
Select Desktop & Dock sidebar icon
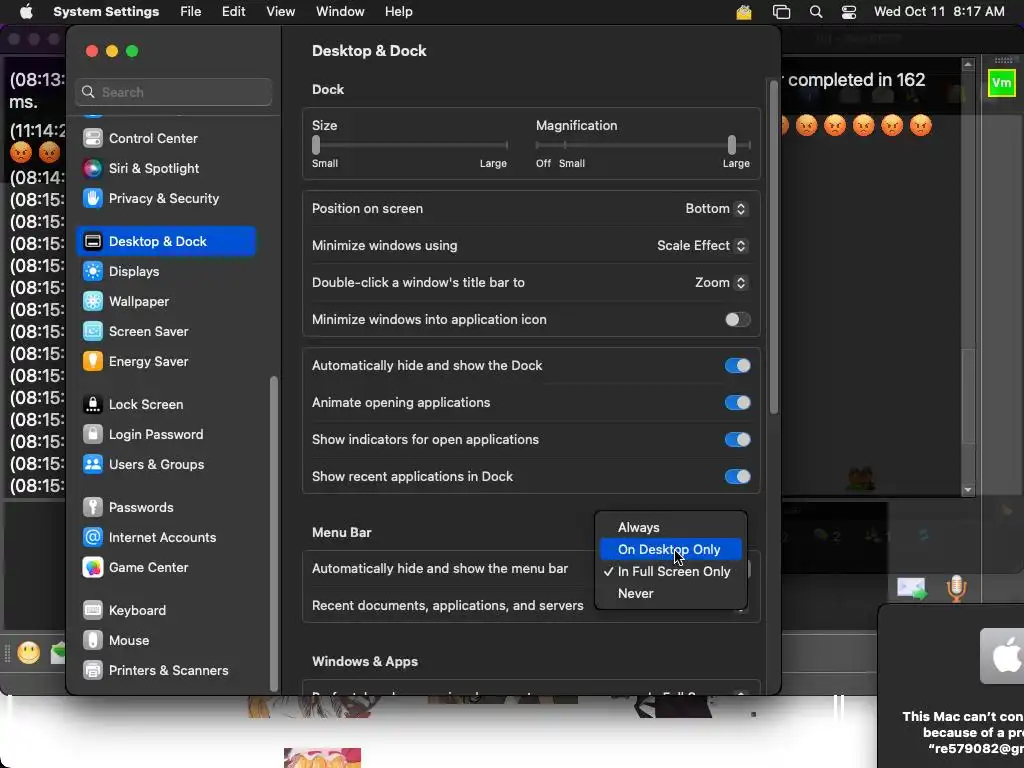coord(93,242)
